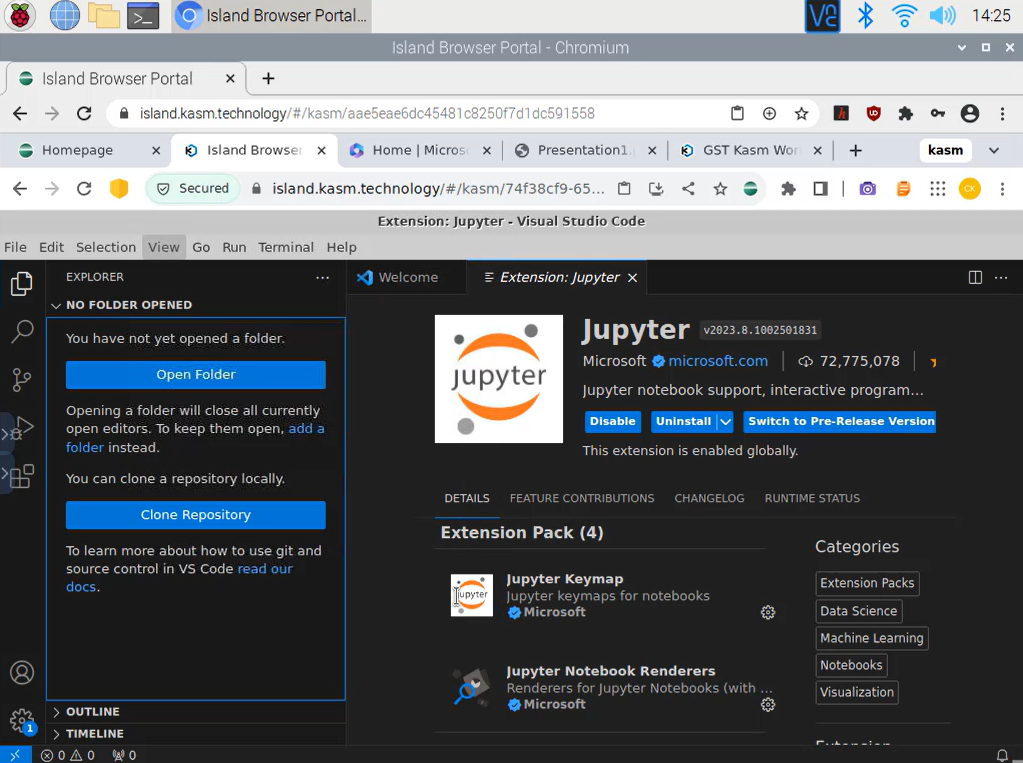Open Chromium extensions puzzle icon
The width and height of the screenshot is (1023, 763).
click(x=906, y=114)
